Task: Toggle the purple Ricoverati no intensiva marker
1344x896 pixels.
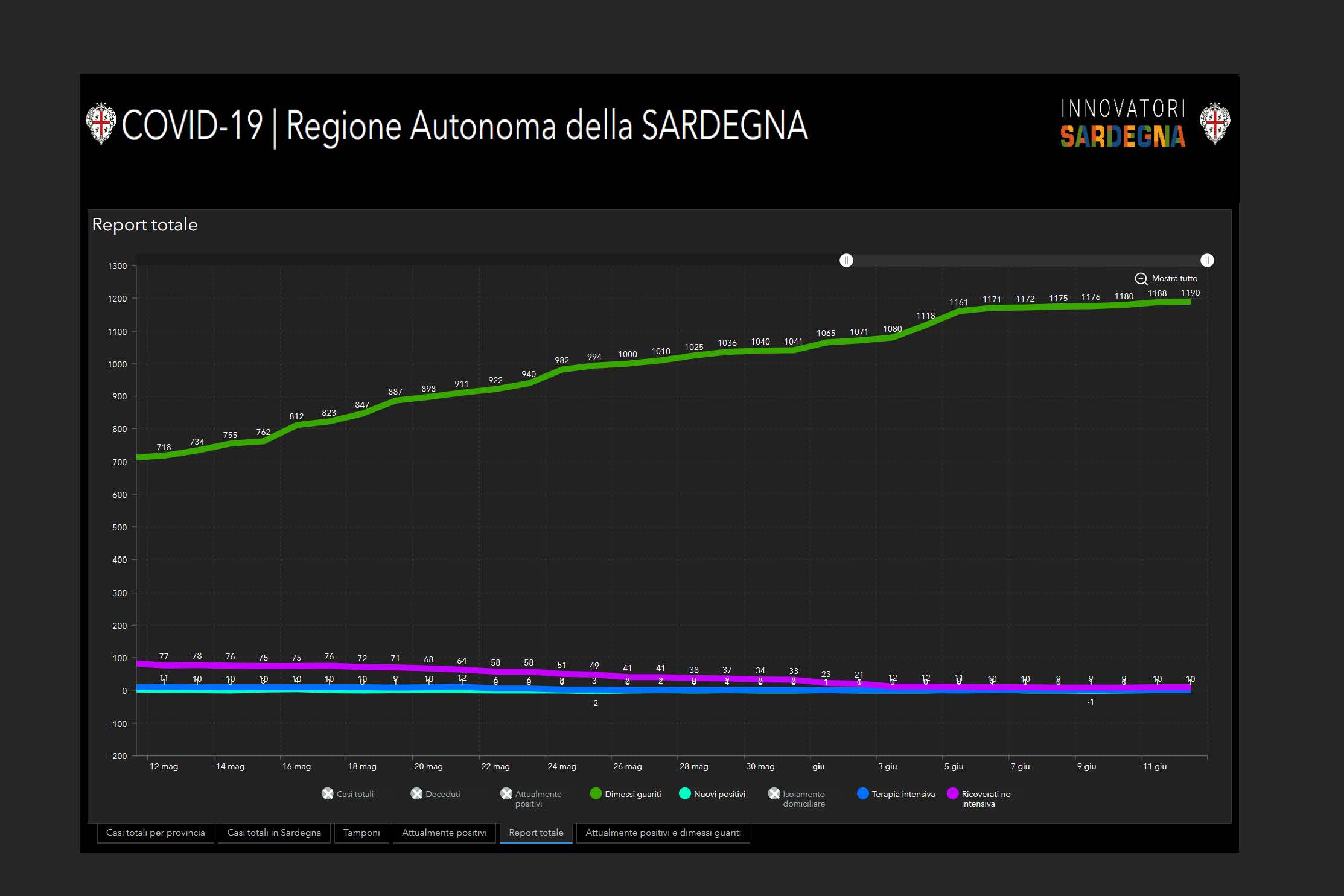Action: [x=953, y=794]
